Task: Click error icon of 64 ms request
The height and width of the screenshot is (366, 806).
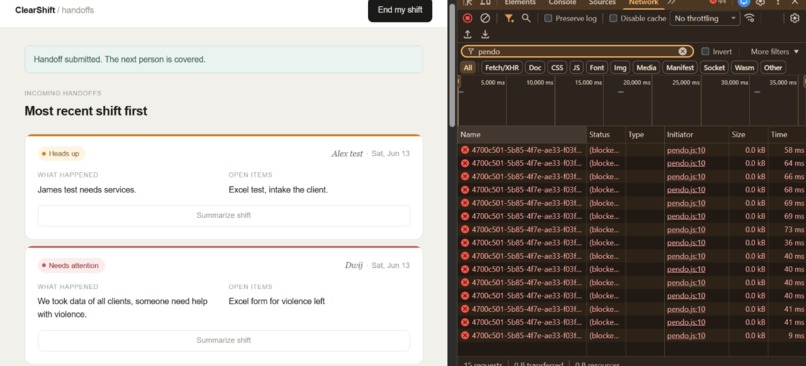Action: tap(465, 163)
